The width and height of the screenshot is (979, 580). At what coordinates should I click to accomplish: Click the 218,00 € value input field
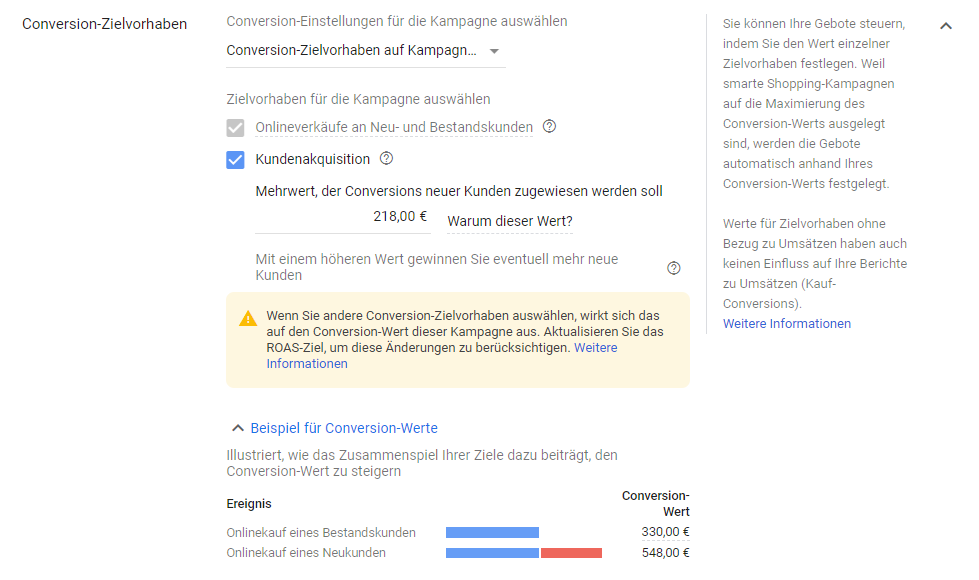[390, 215]
